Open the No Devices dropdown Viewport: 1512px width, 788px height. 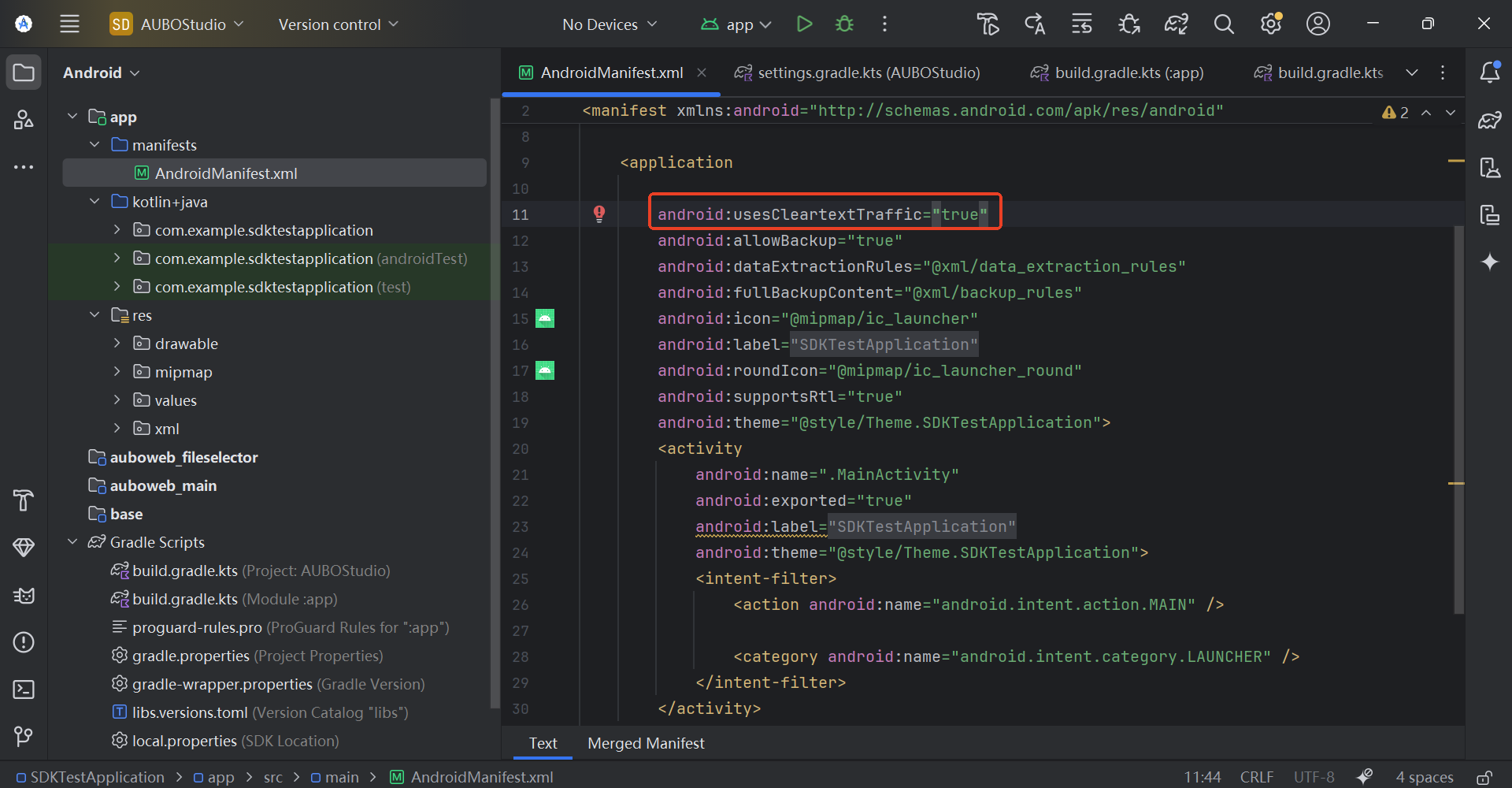pos(610,24)
